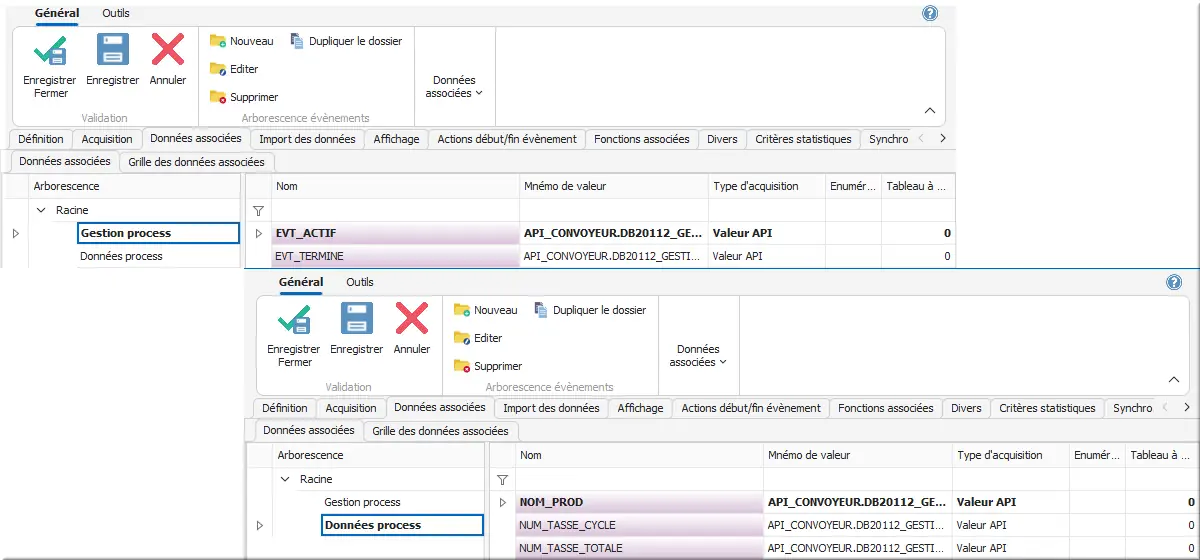The height and width of the screenshot is (560, 1200).
Task: Open Import des données tab in bottom window
Action: pyautogui.click(x=550, y=408)
